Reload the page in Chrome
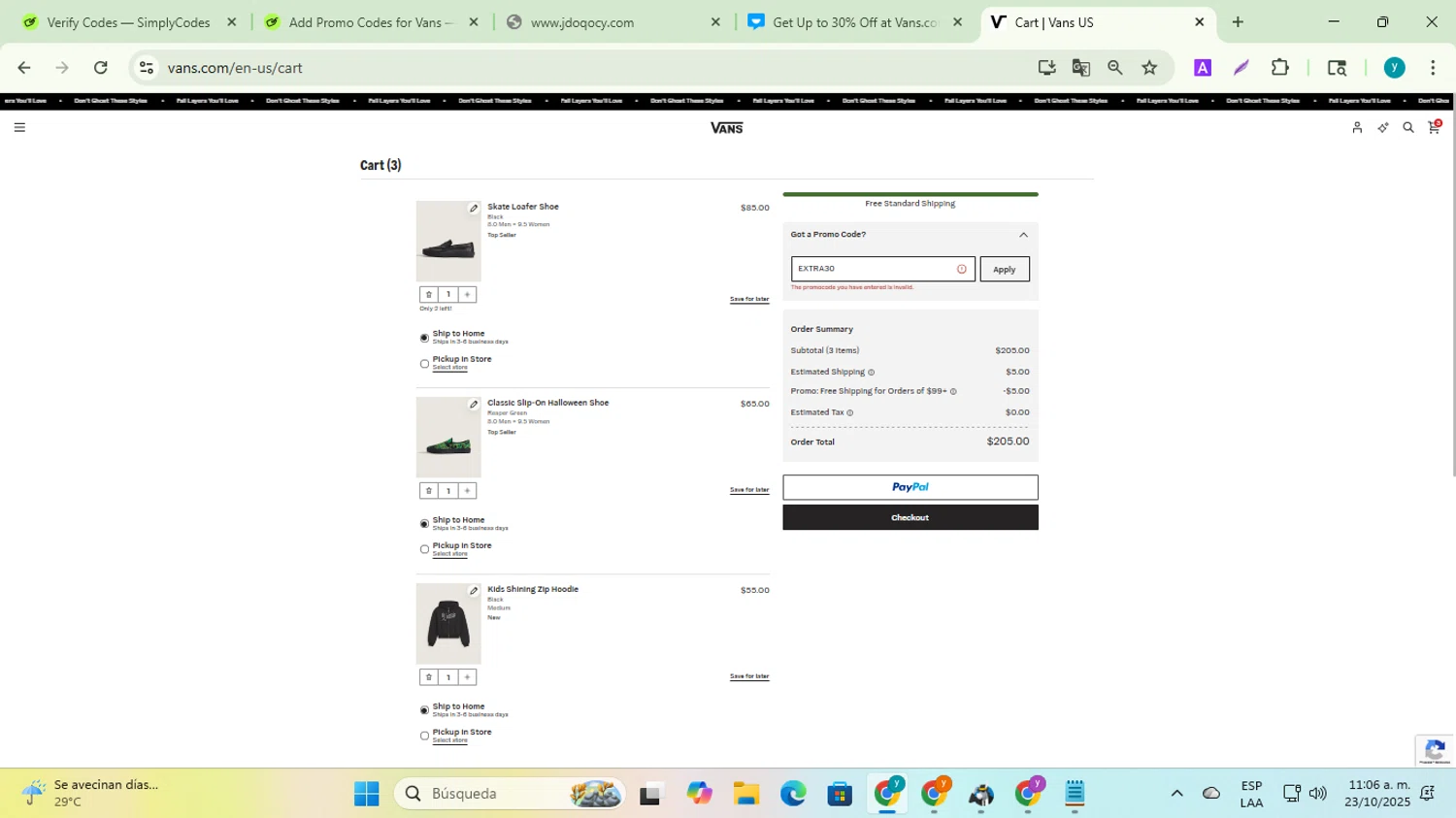Screen dimensions: 1456x818 (101, 68)
